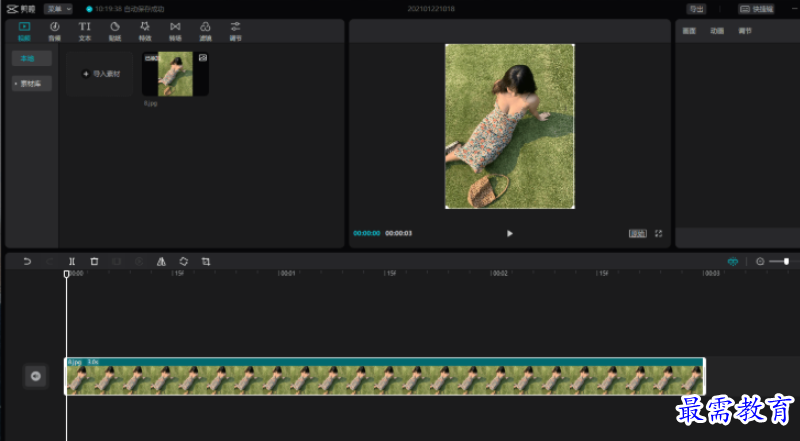Image resolution: width=800 pixels, height=441 pixels.
Task: Open the 贴纸 stickers tab
Action: [115, 31]
